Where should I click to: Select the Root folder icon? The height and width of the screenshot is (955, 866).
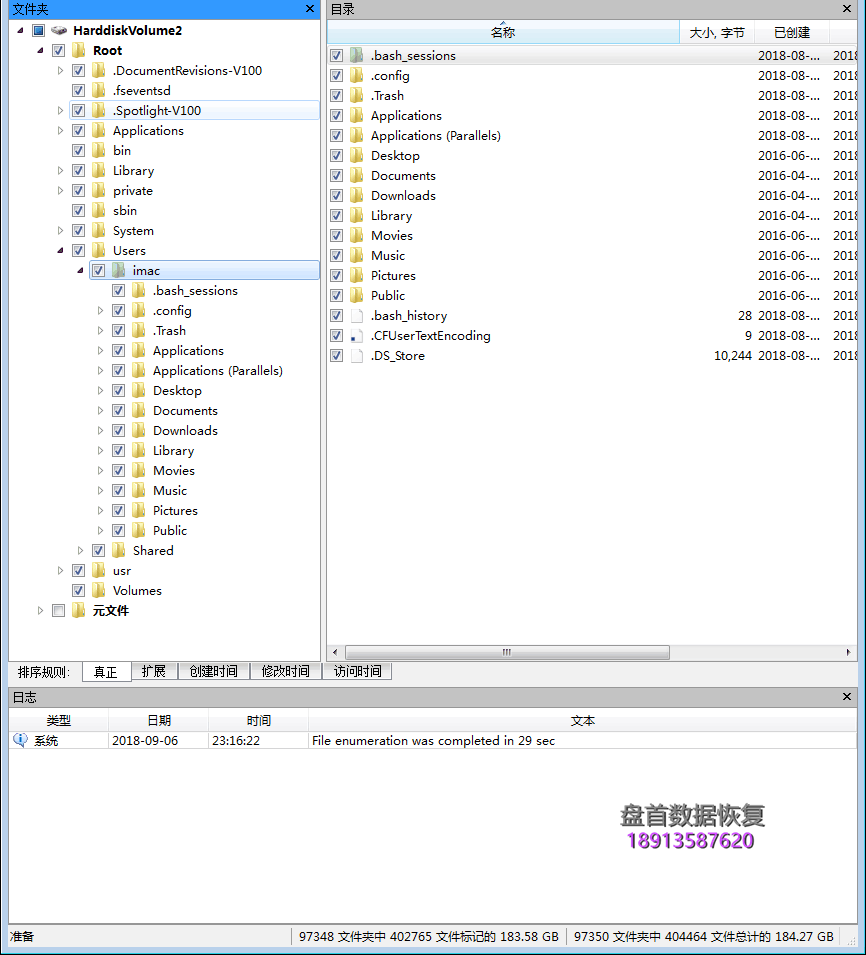coord(77,50)
